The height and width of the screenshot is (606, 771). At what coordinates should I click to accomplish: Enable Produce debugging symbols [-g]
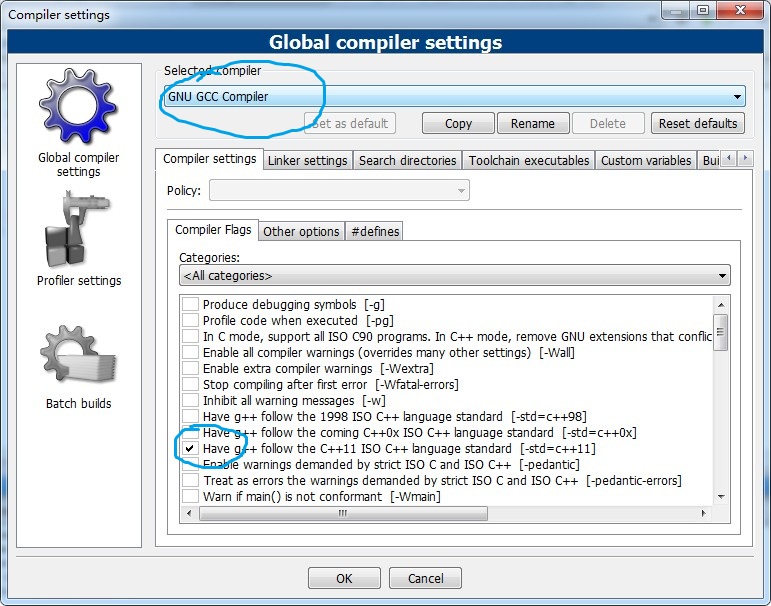(190, 304)
